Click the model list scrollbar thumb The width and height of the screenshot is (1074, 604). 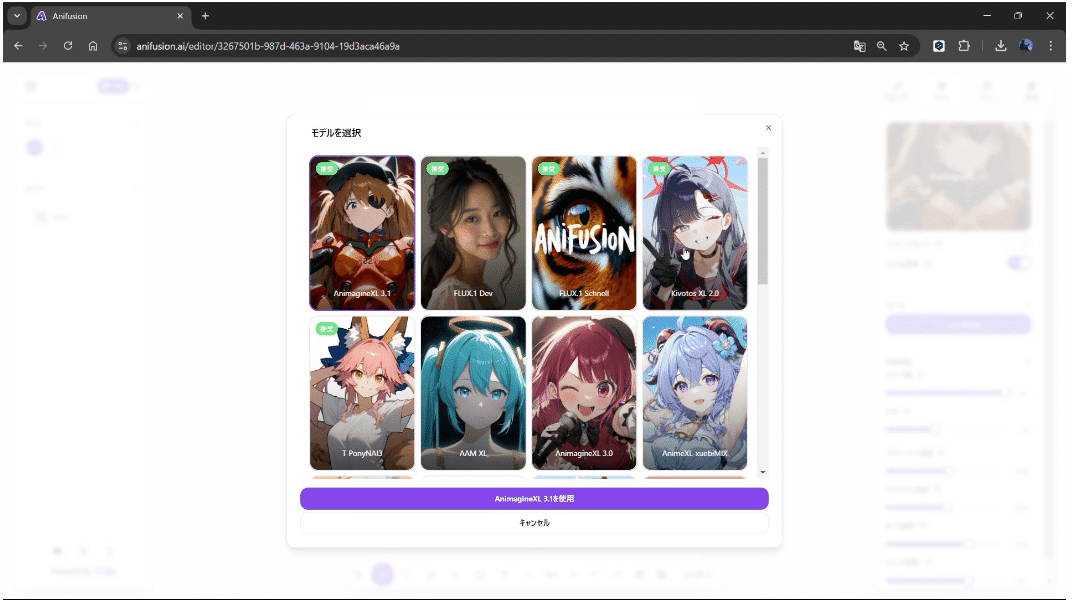point(762,221)
